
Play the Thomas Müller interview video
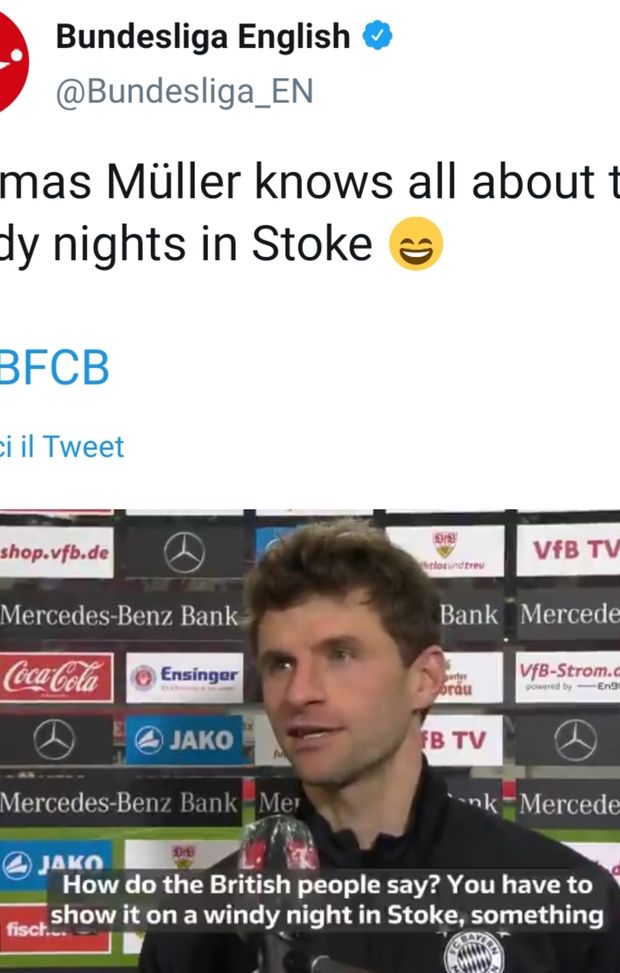(310, 740)
